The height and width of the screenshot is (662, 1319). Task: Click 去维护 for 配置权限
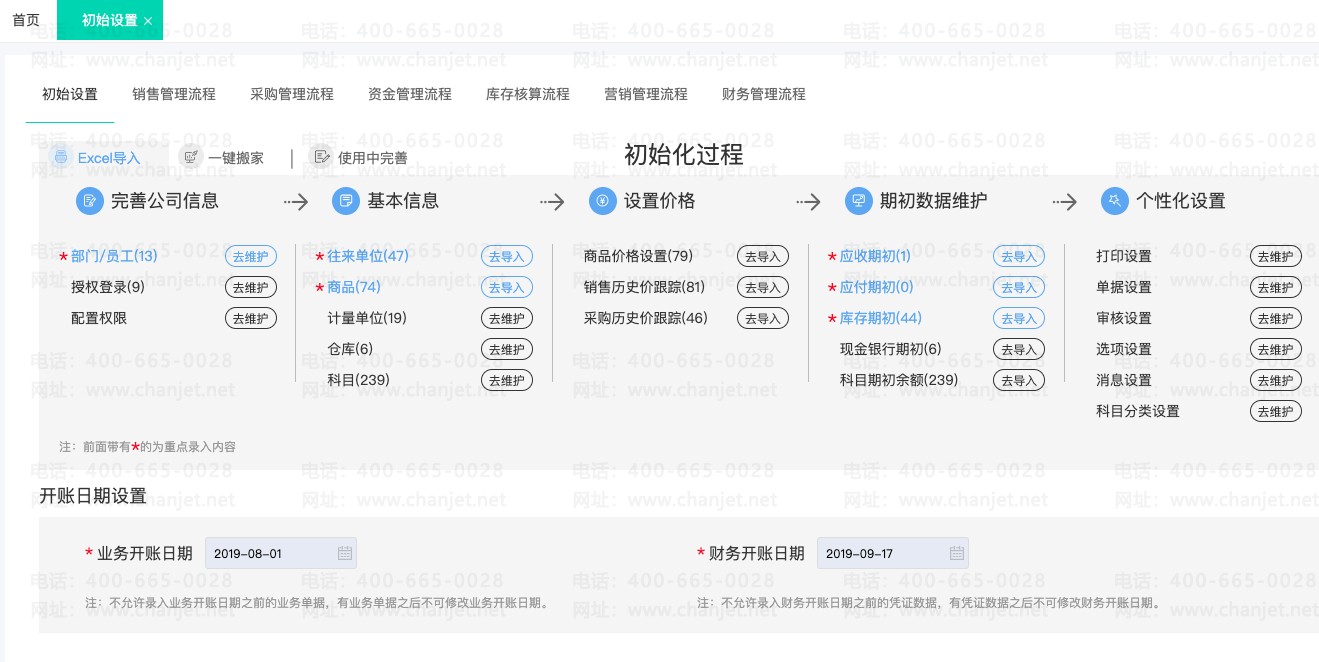pos(251,319)
